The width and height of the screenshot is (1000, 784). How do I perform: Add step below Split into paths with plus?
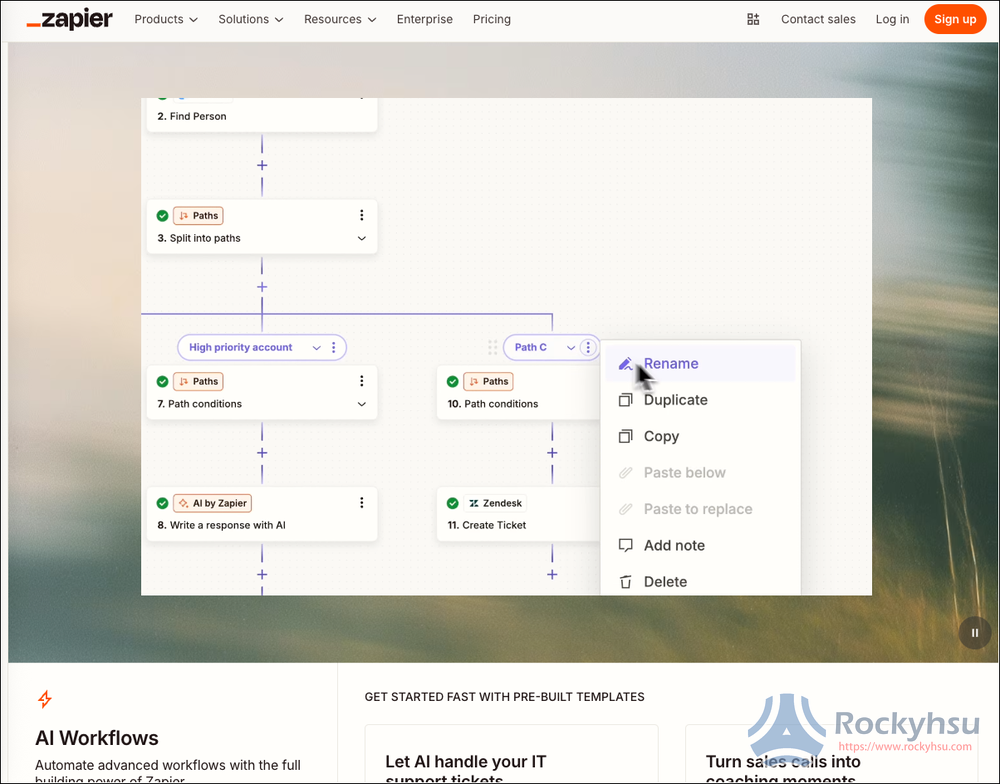(x=262, y=287)
